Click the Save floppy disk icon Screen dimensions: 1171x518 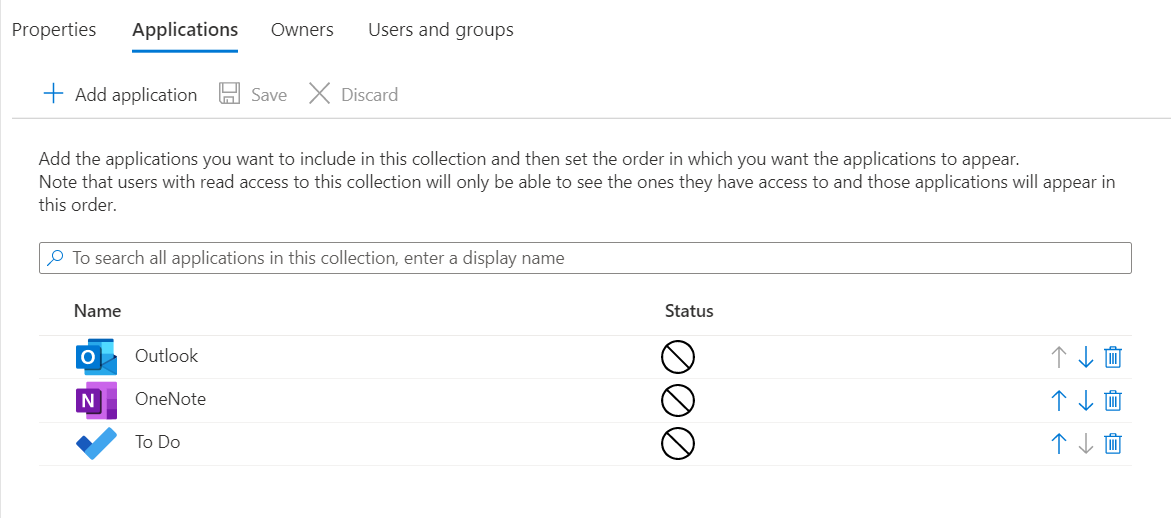[229, 95]
